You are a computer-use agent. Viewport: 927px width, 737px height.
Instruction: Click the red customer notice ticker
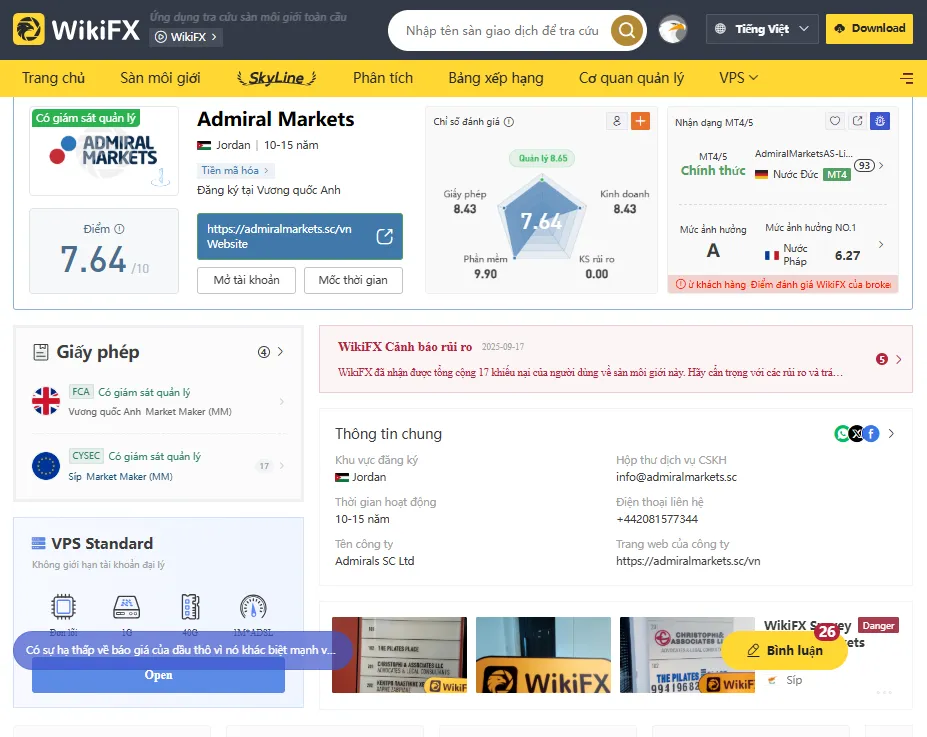783,284
